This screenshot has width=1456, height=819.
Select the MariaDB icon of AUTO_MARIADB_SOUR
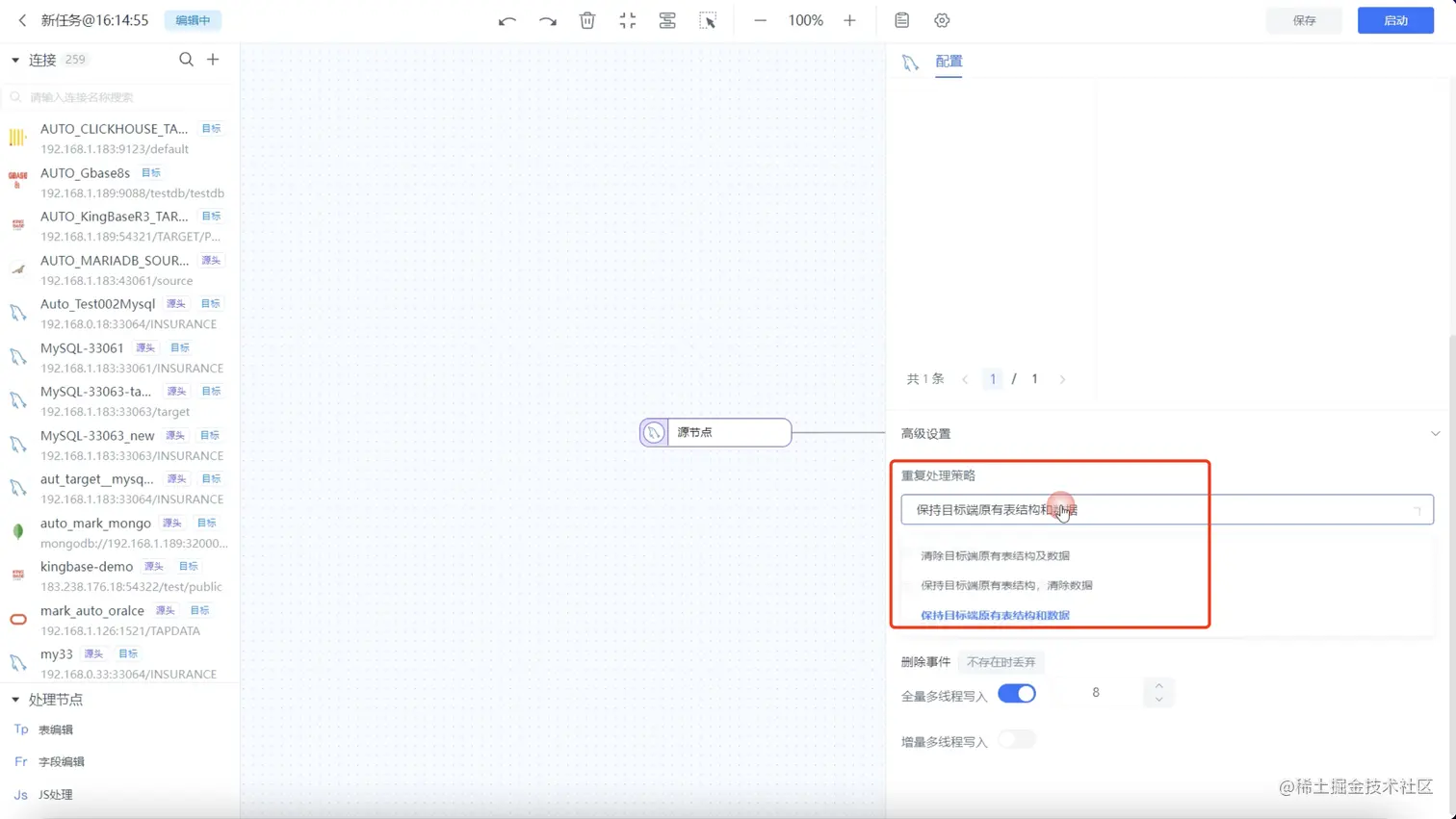17,269
